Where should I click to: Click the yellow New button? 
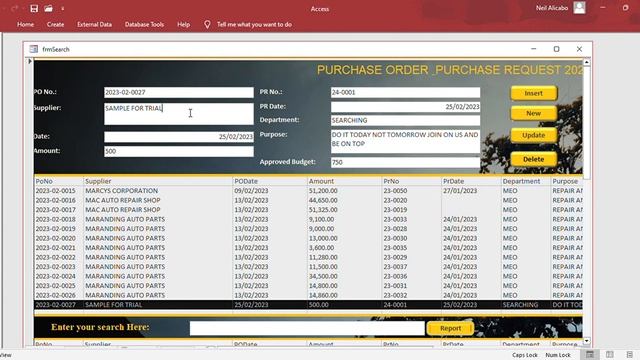pyautogui.click(x=533, y=113)
